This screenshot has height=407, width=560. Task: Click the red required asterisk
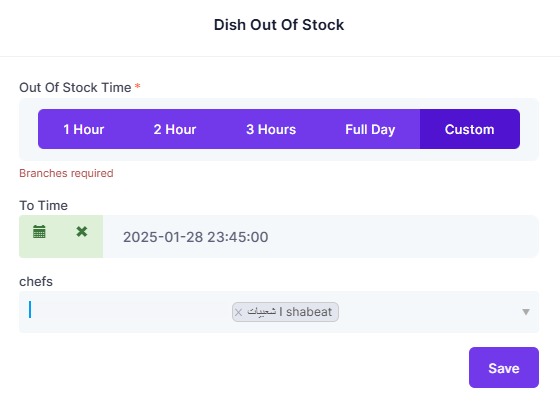138,86
